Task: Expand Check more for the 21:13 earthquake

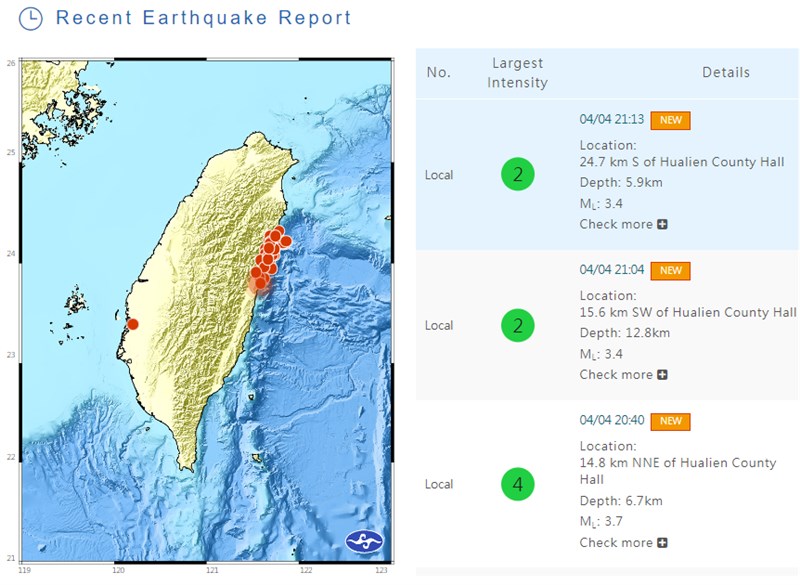Action: click(623, 224)
